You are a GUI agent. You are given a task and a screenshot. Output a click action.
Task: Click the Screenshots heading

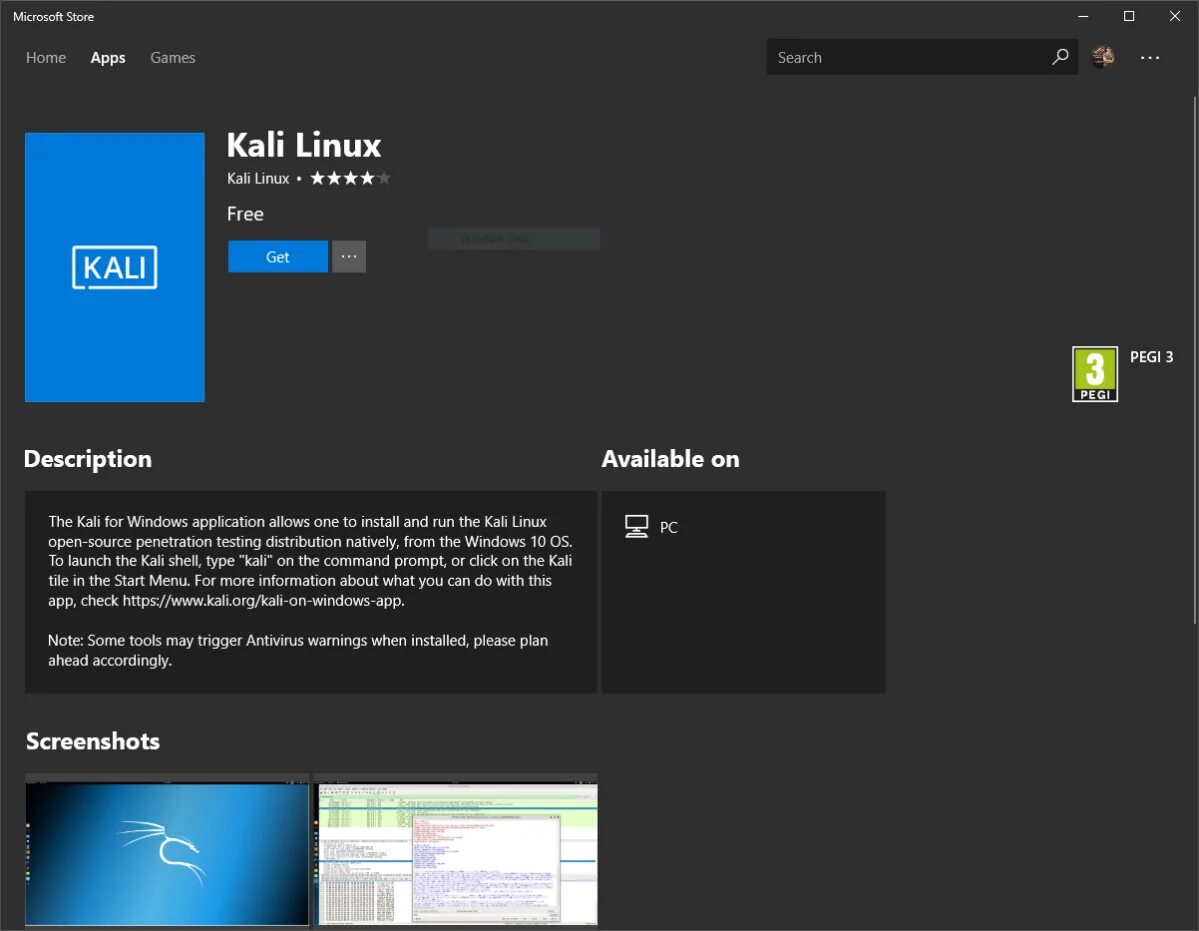(x=93, y=741)
